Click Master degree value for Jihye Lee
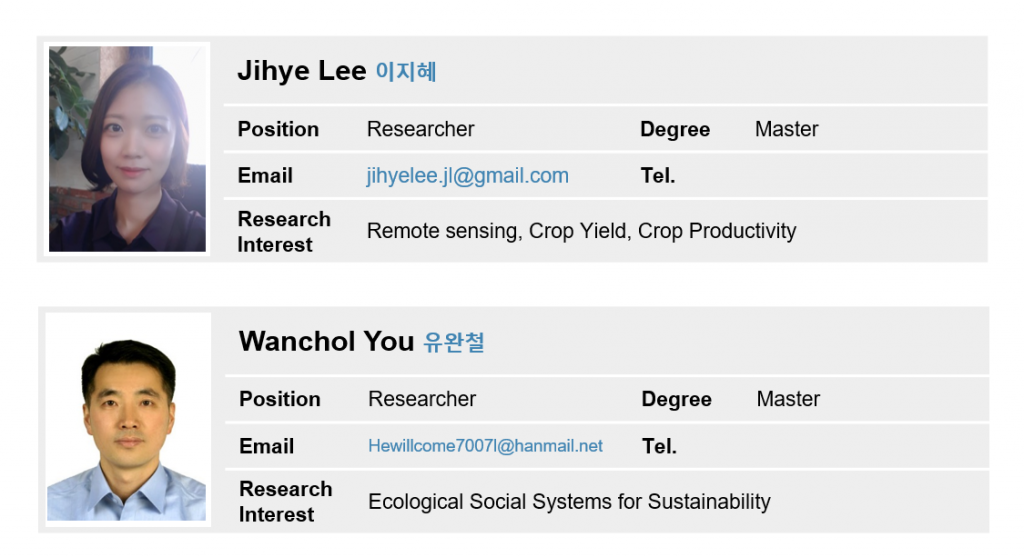This screenshot has height=557, width=1024. (x=786, y=129)
